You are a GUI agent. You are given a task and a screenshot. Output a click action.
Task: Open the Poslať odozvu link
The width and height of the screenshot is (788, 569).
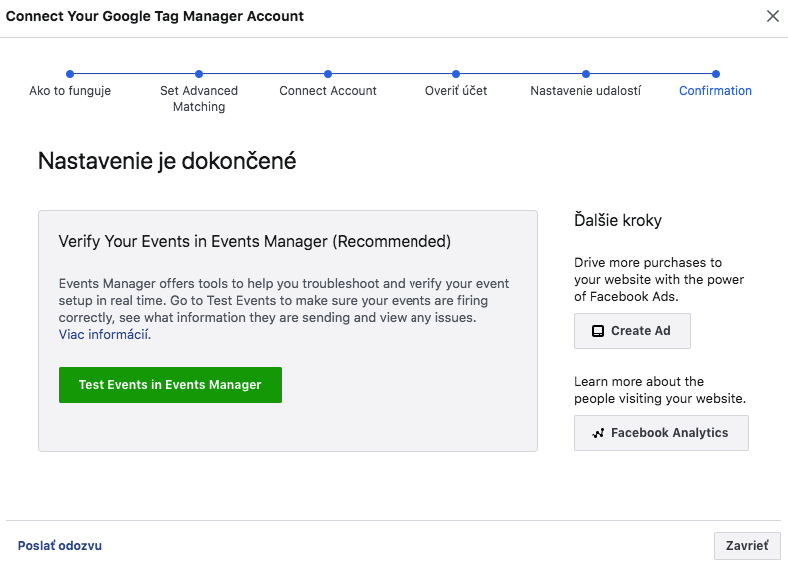[x=60, y=545]
